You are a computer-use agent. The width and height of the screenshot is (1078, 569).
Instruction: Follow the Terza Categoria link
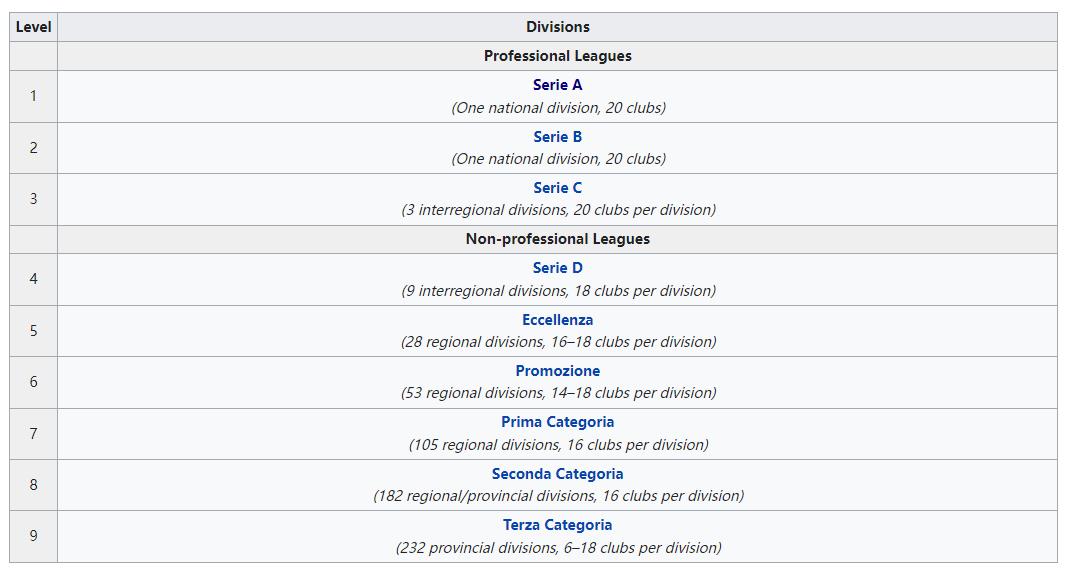point(557,525)
